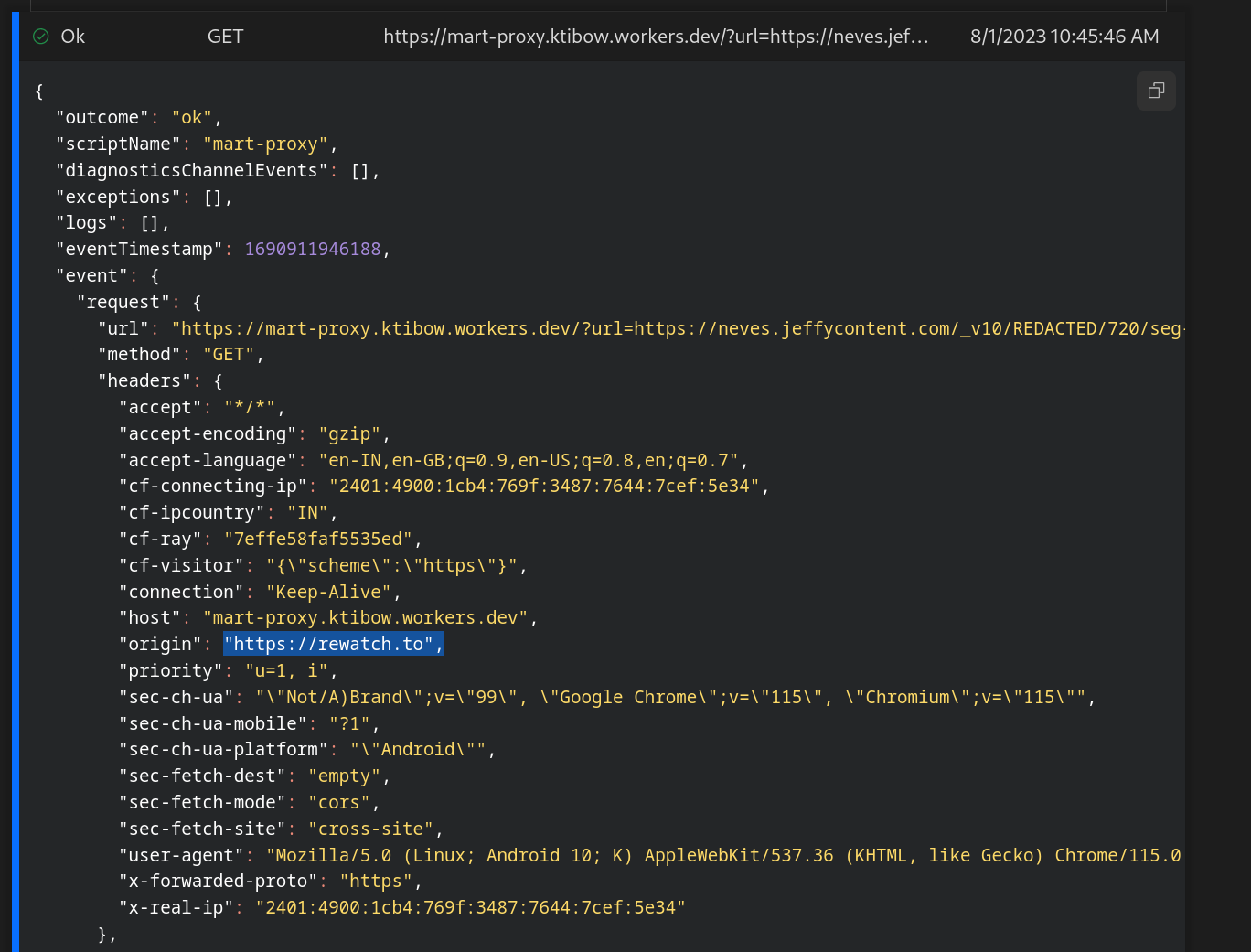Click the copy JSON icon
Image resolution: width=1251 pixels, height=952 pixels.
point(1156,91)
